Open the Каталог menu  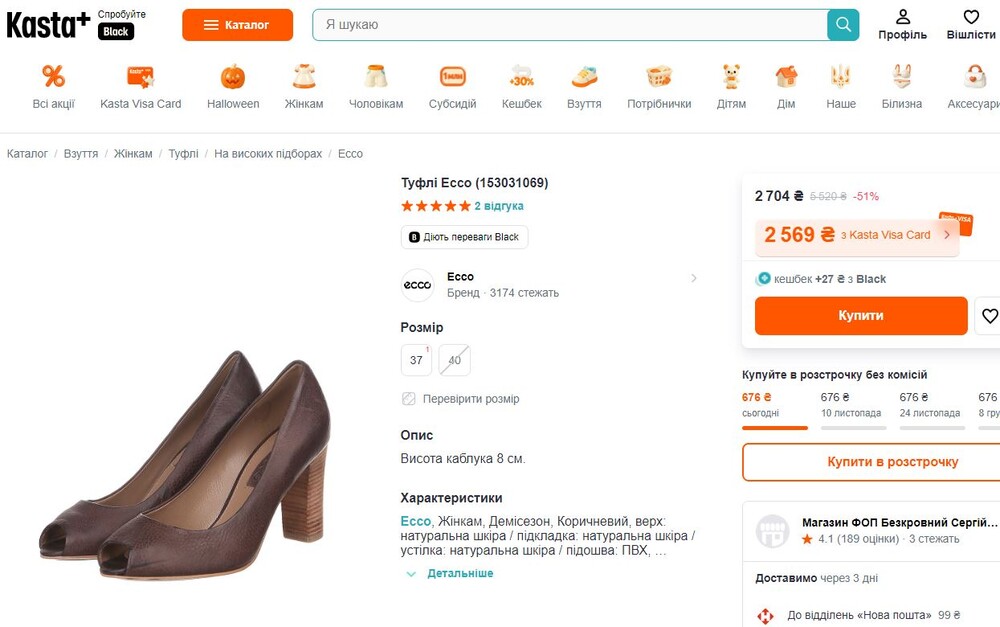tap(237, 25)
